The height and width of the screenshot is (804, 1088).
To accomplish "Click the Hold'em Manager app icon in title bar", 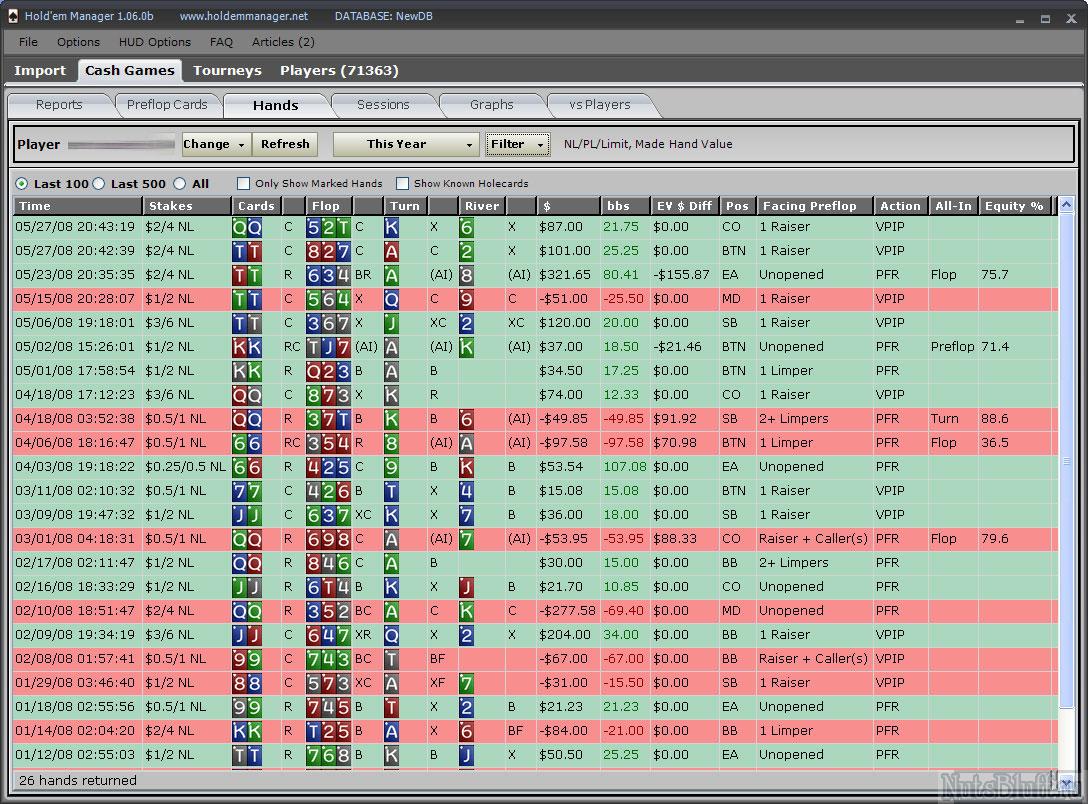I will tap(12, 16).
